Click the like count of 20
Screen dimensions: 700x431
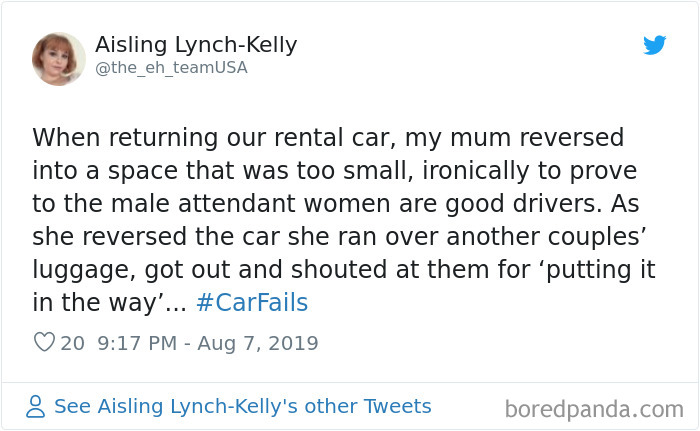pos(73,343)
